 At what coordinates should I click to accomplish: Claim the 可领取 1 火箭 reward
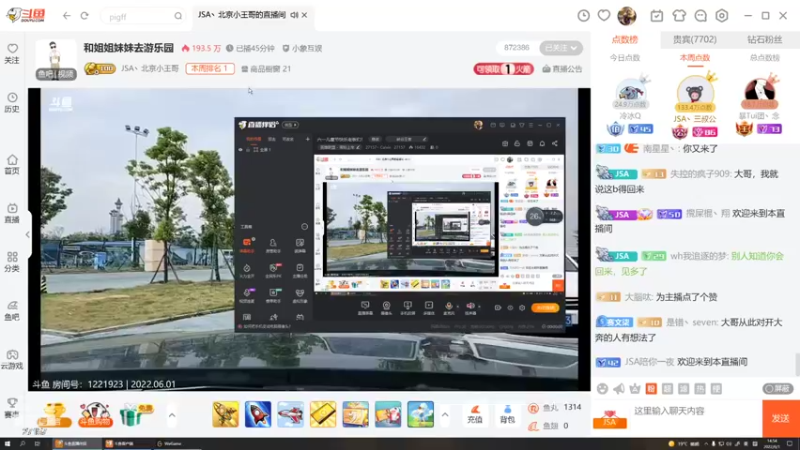click(x=504, y=69)
